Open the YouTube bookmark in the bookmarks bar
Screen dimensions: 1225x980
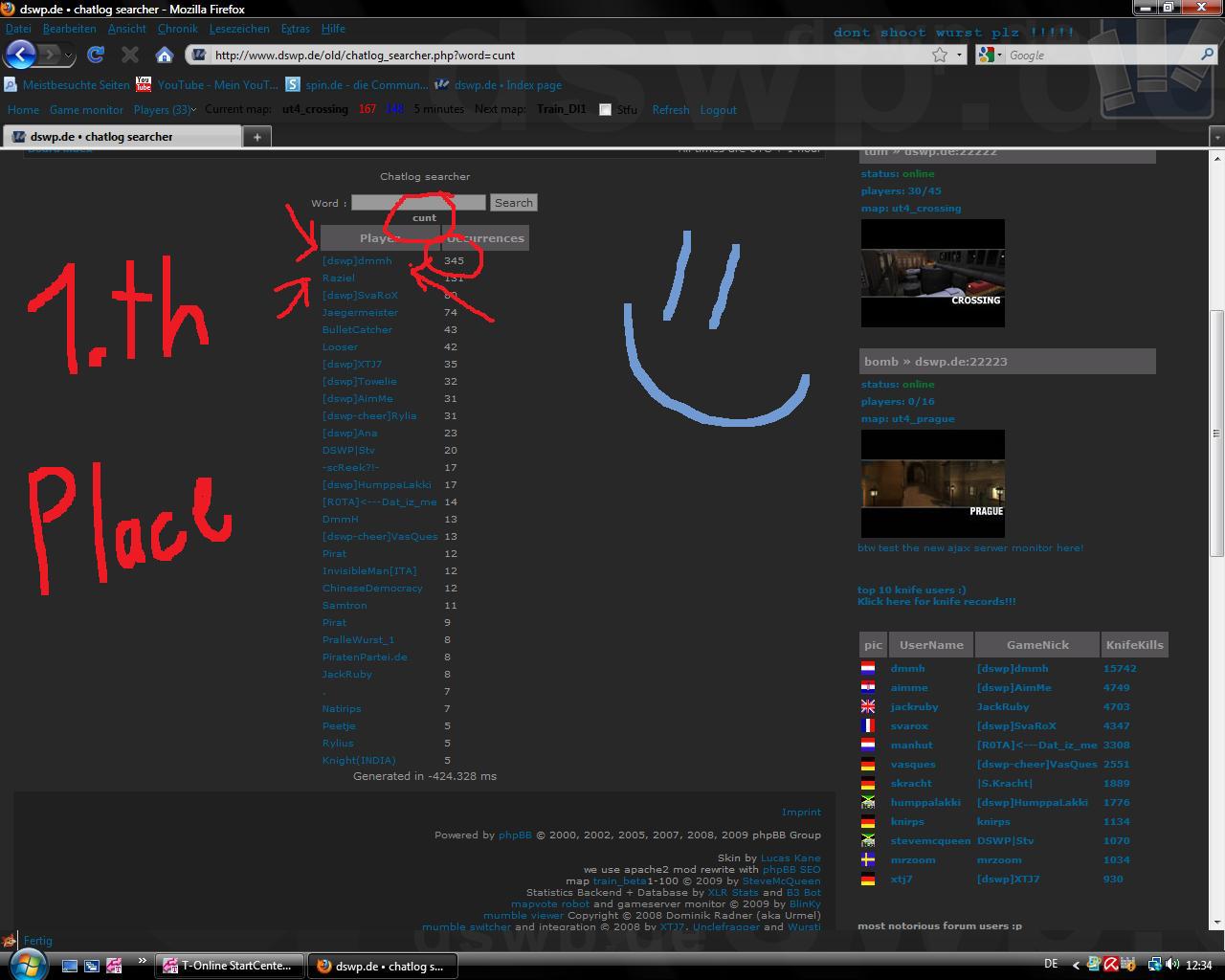[208, 84]
